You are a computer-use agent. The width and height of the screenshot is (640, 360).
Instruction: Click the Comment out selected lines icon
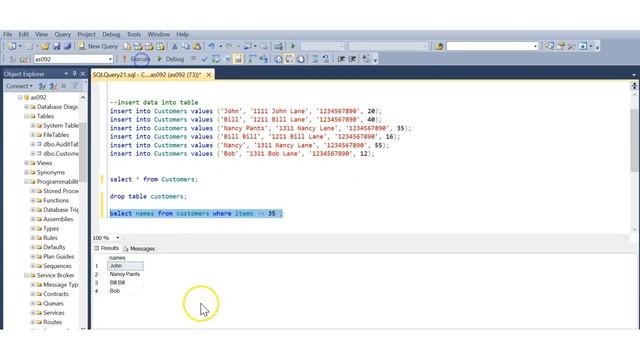coord(315,59)
